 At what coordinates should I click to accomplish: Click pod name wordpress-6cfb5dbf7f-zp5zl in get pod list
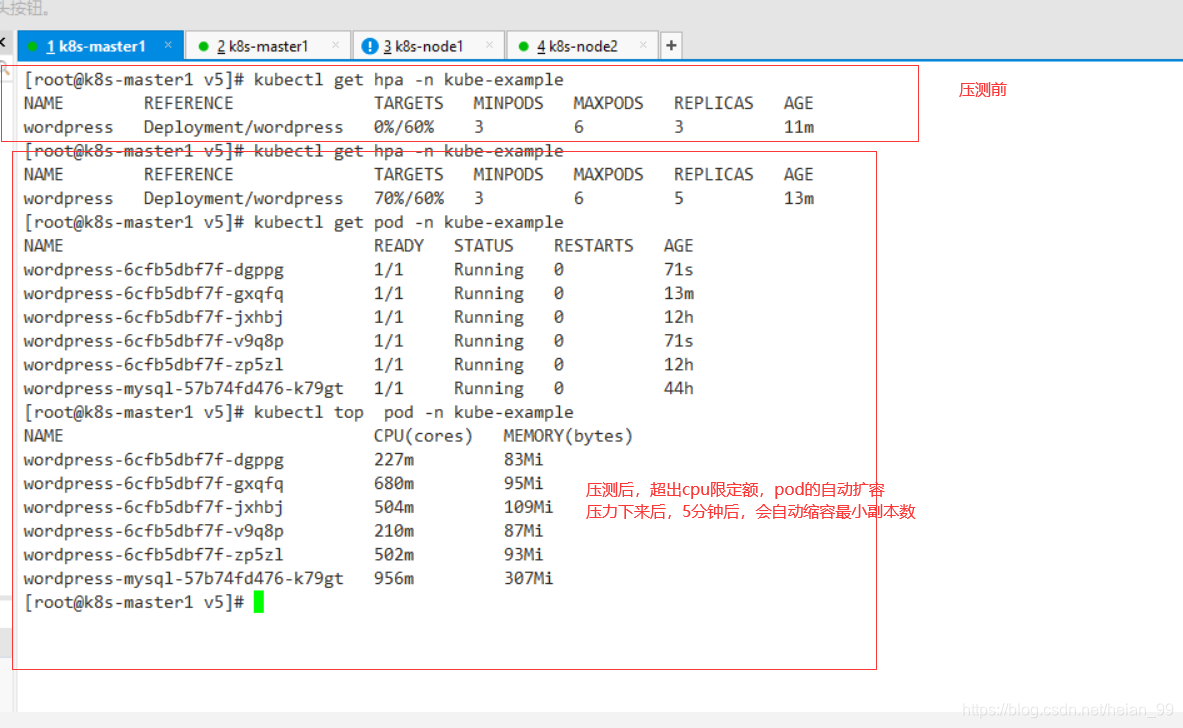pyautogui.click(x=153, y=364)
